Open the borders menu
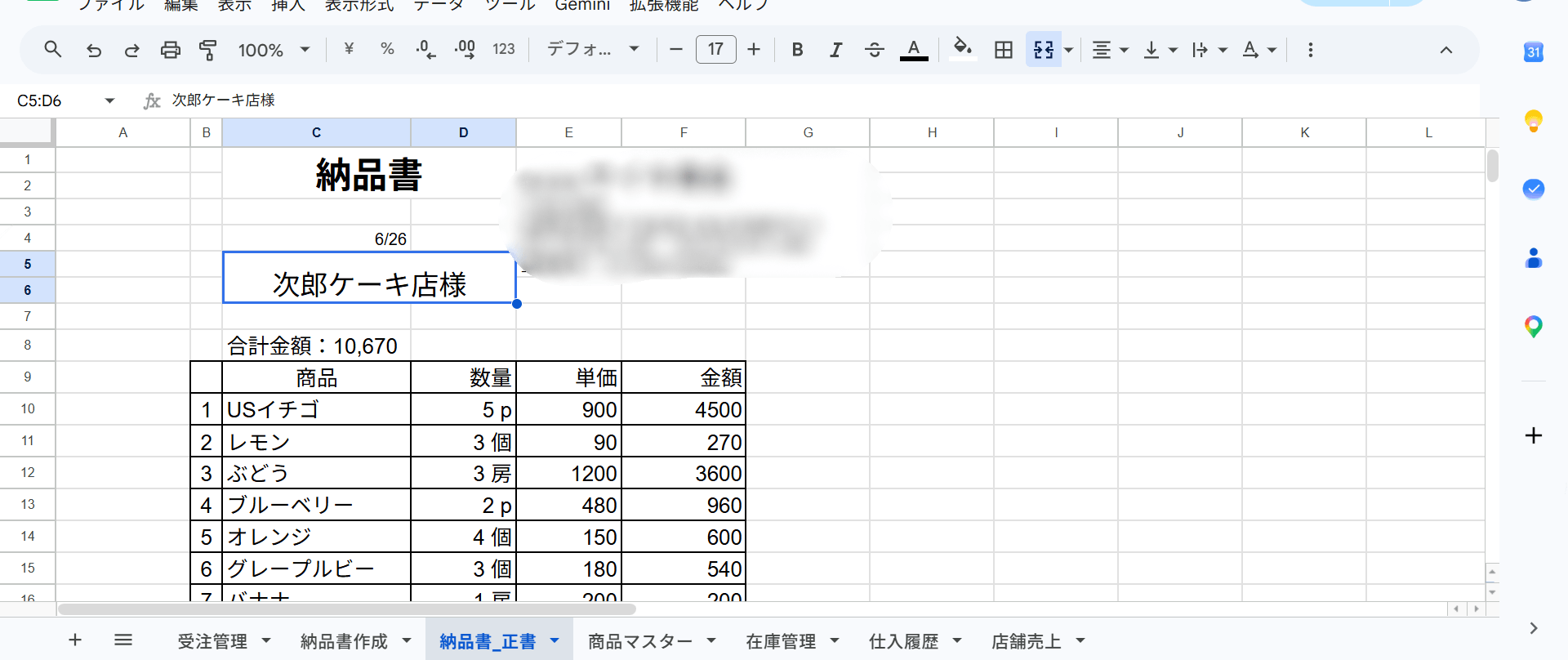1568x660 pixels. pos(1004,50)
